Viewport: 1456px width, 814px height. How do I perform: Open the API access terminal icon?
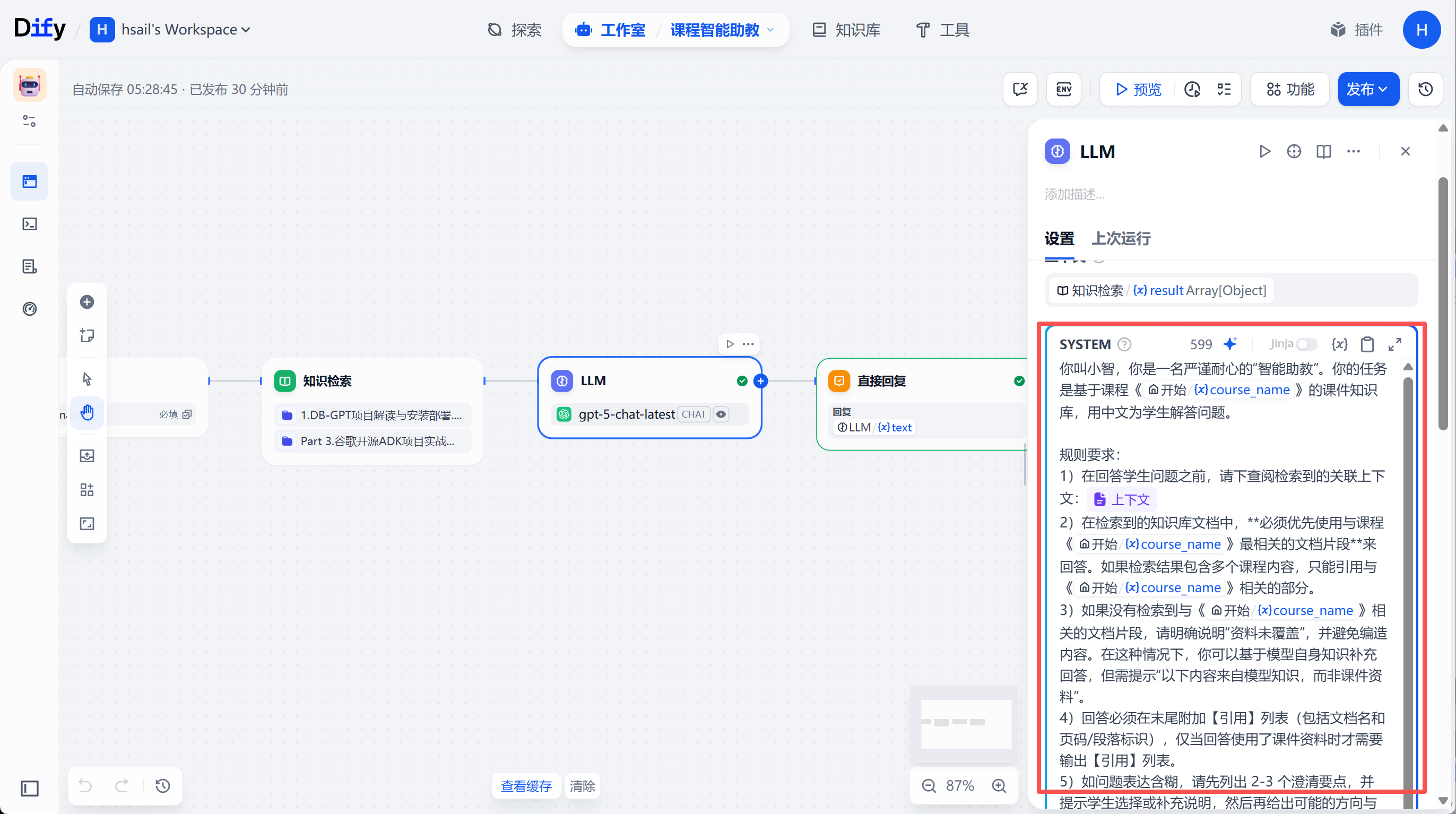point(29,224)
